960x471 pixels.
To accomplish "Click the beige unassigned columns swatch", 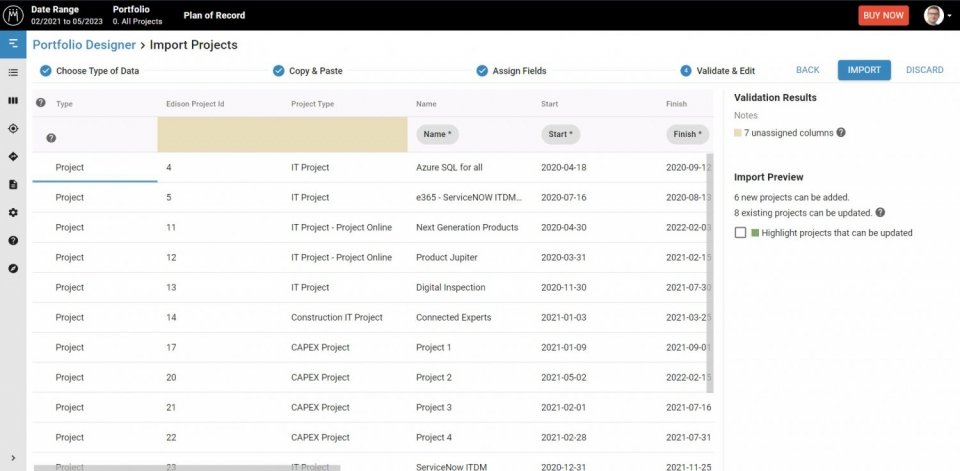I will (x=738, y=132).
